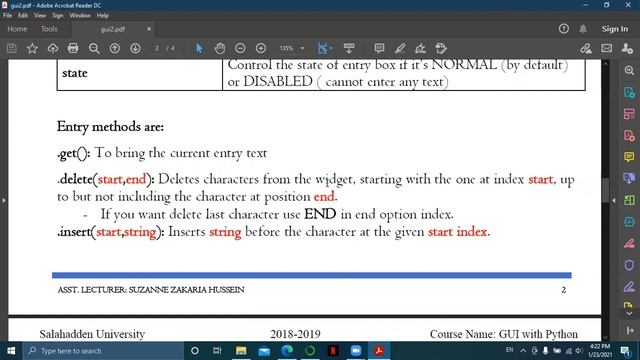Click the scrolling mode toolbar icon

pyautogui.click(x=349, y=48)
